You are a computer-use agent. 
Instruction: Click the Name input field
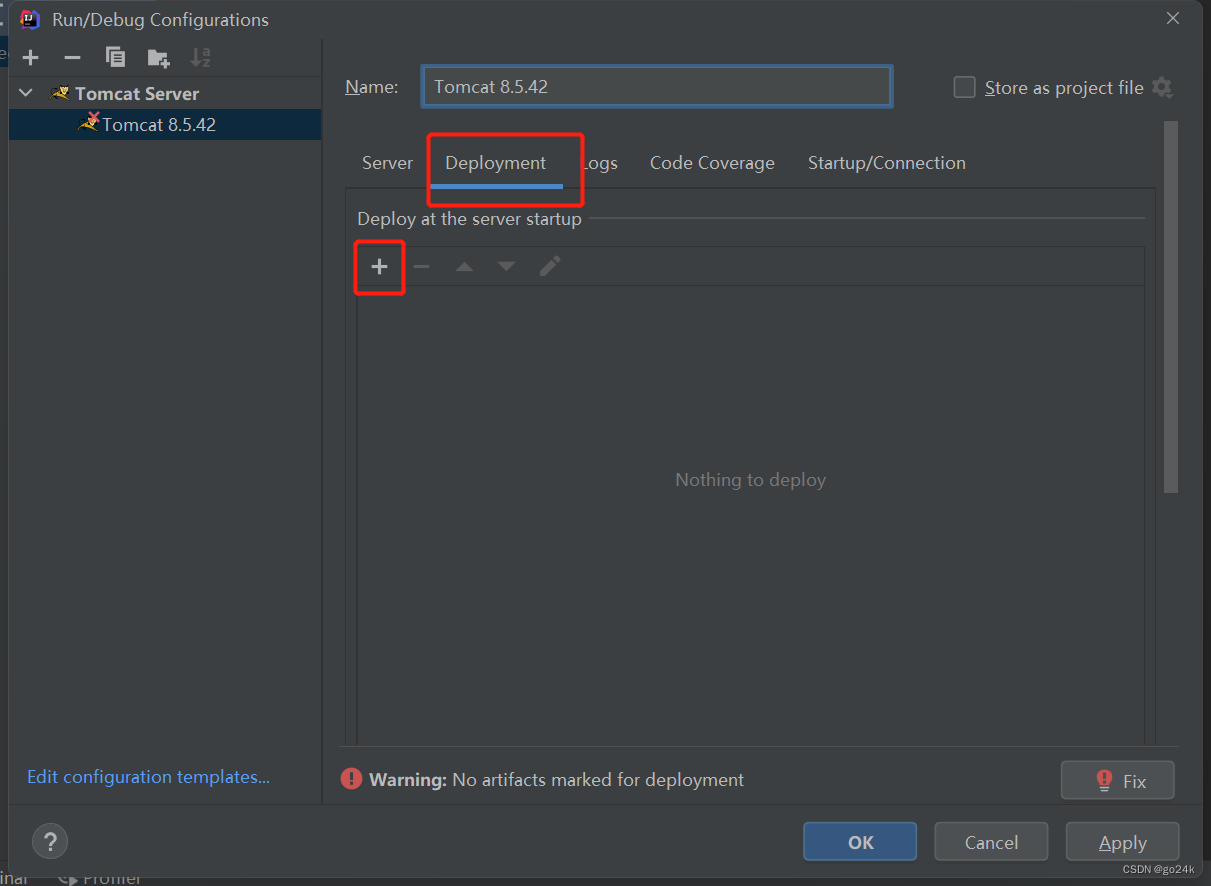[657, 87]
